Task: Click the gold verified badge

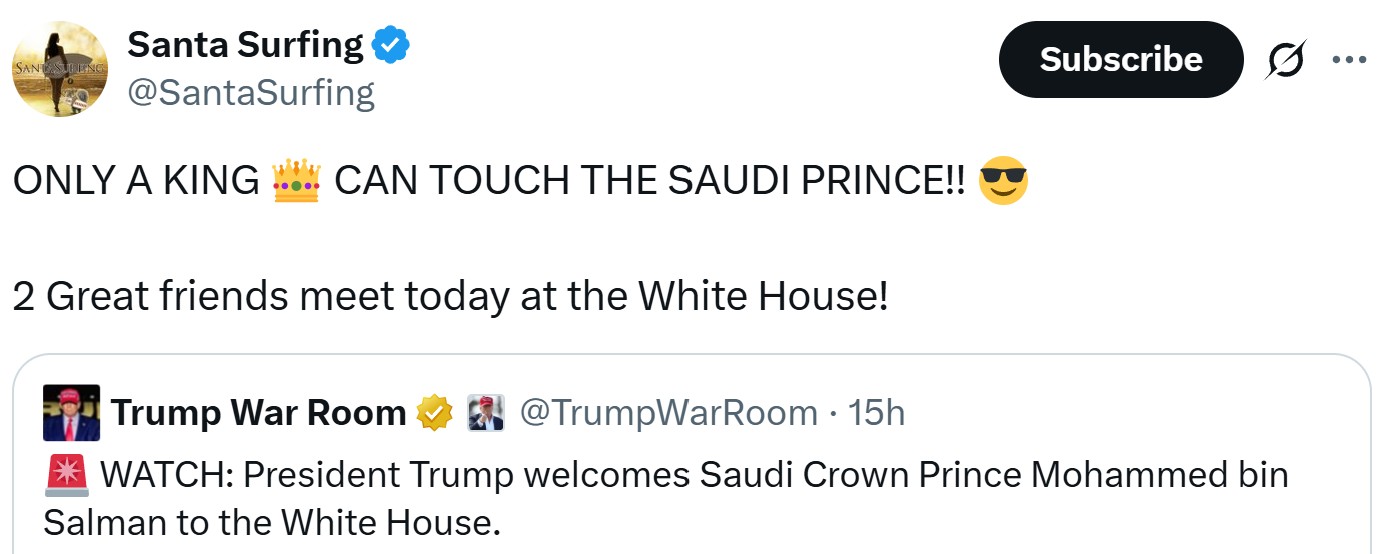Action: point(435,413)
